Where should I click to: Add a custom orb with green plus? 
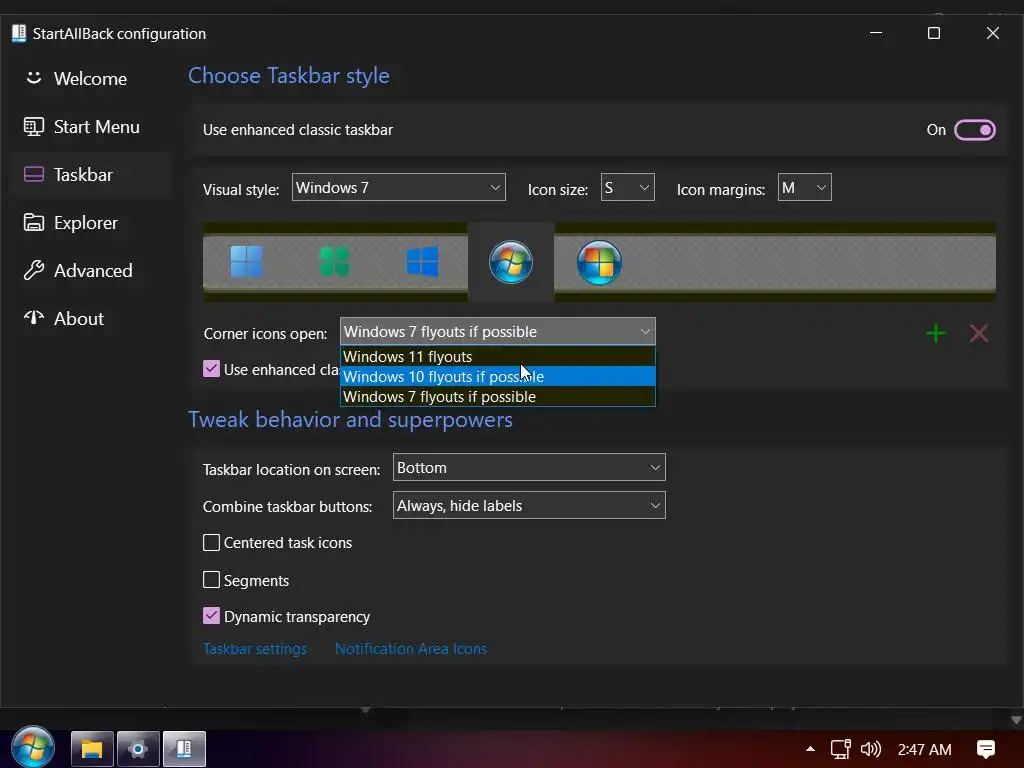(935, 333)
